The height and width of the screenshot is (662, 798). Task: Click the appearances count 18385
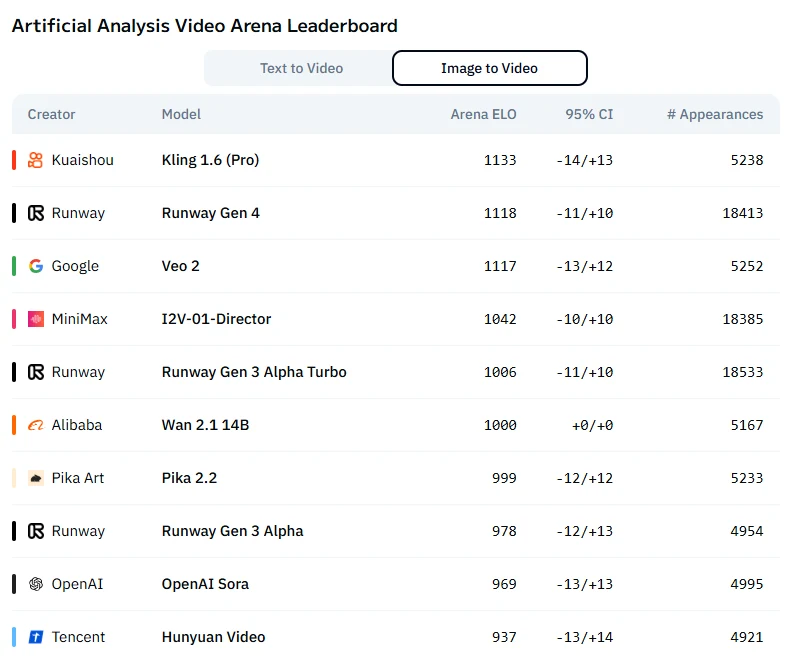click(x=743, y=319)
